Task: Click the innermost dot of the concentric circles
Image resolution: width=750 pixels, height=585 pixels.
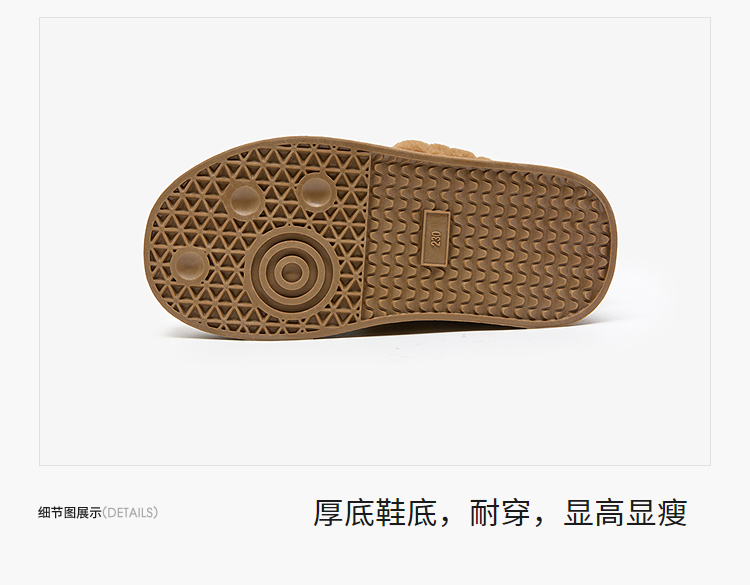Action: click(x=290, y=272)
